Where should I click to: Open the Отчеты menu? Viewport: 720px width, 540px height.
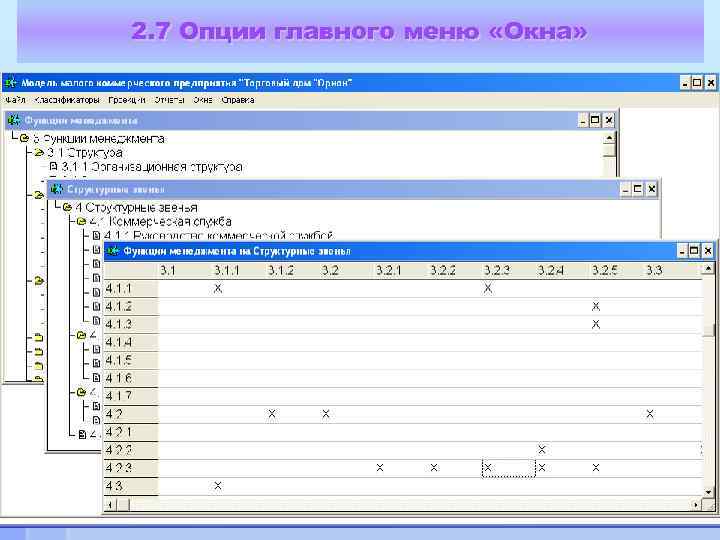(x=169, y=100)
